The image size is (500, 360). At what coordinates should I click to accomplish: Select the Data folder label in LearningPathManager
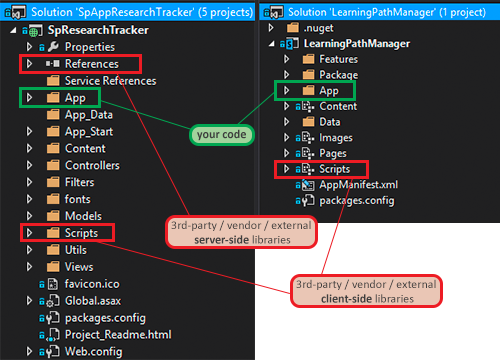click(x=330, y=122)
